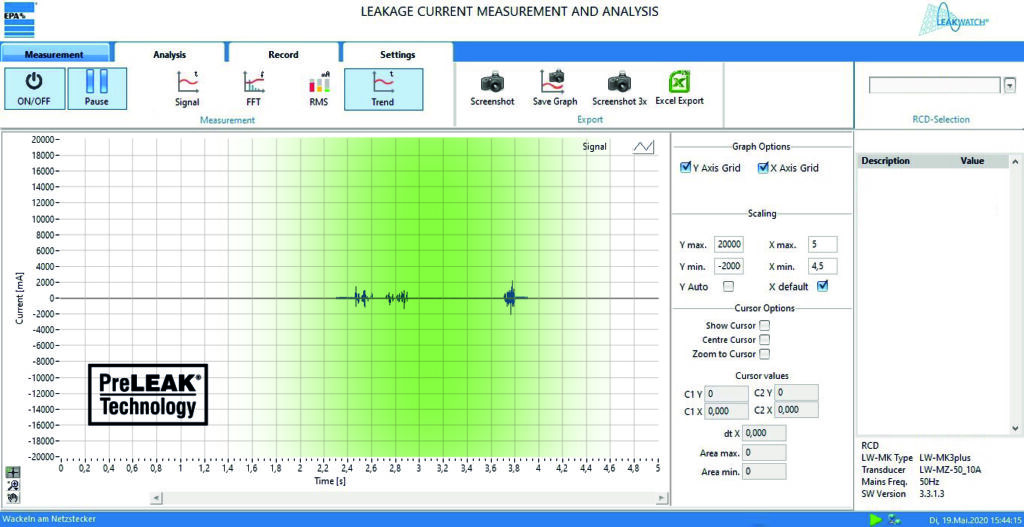Screen dimensions: 1024x527
Task: Click the Y max. scaling input field
Action: 729,245
